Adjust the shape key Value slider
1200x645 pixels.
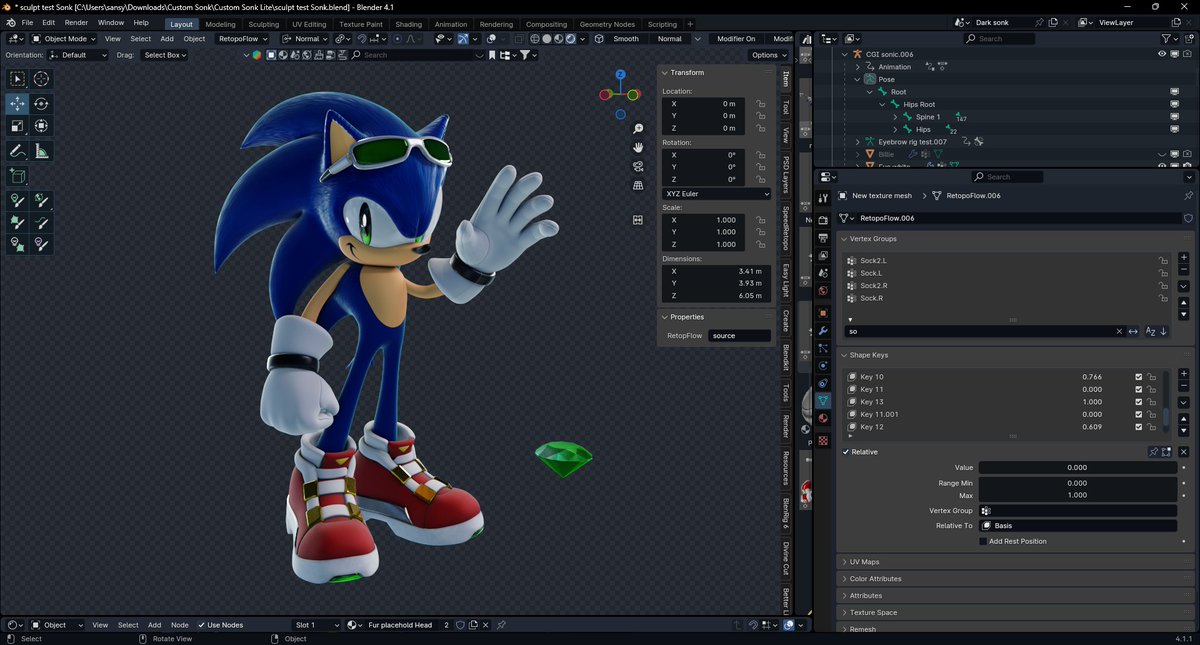[x=1077, y=467]
